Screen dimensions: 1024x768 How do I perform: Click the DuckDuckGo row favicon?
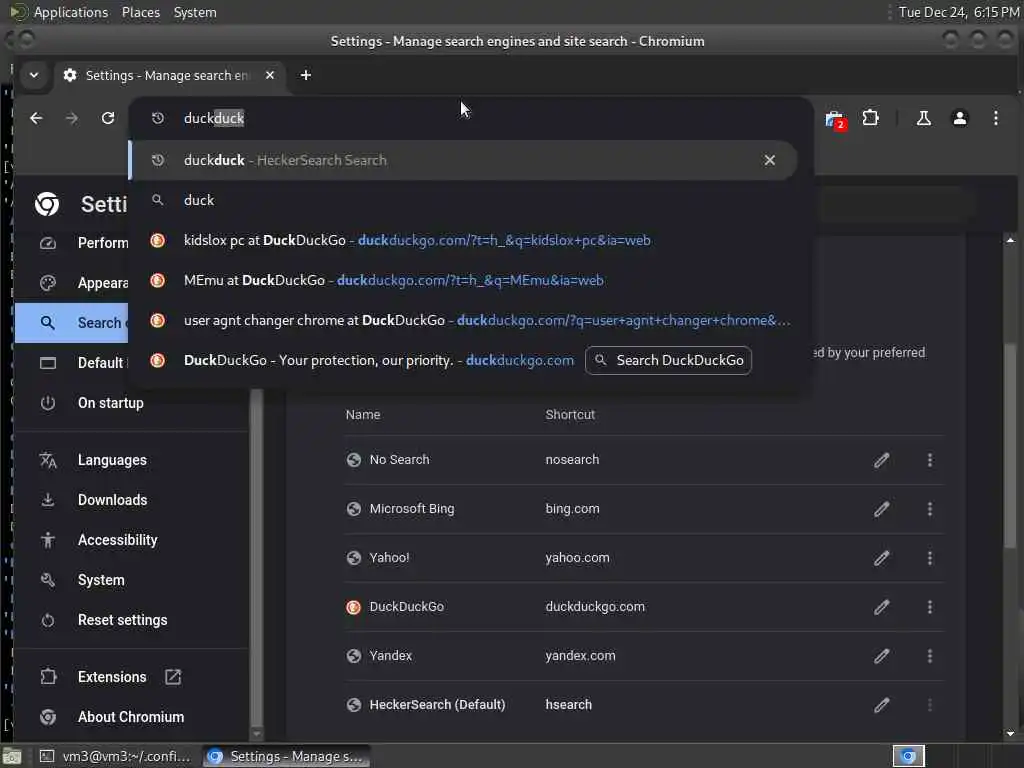point(353,607)
